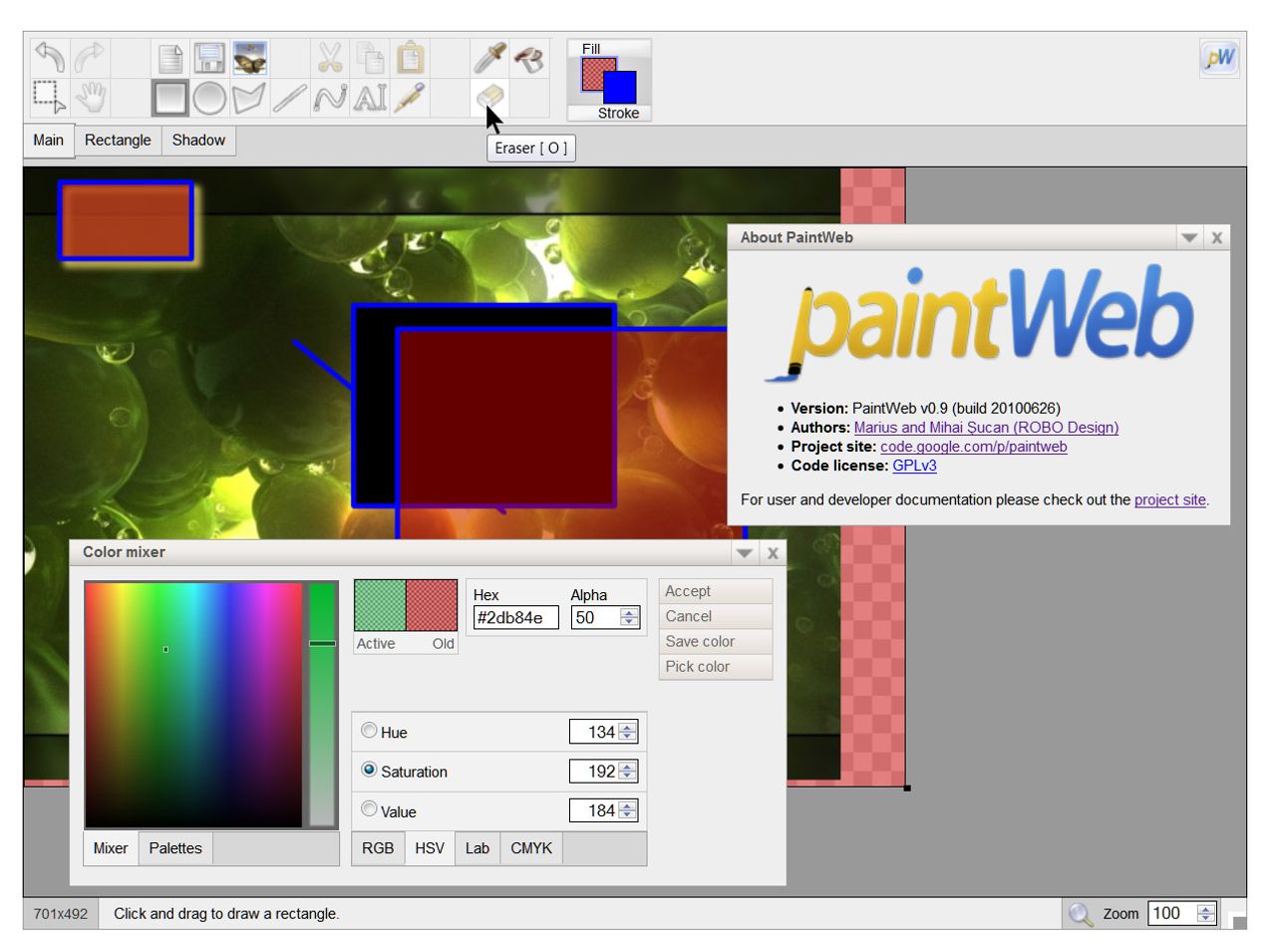Enable the Hue radio button
1276x952 pixels.
pyautogui.click(x=368, y=732)
